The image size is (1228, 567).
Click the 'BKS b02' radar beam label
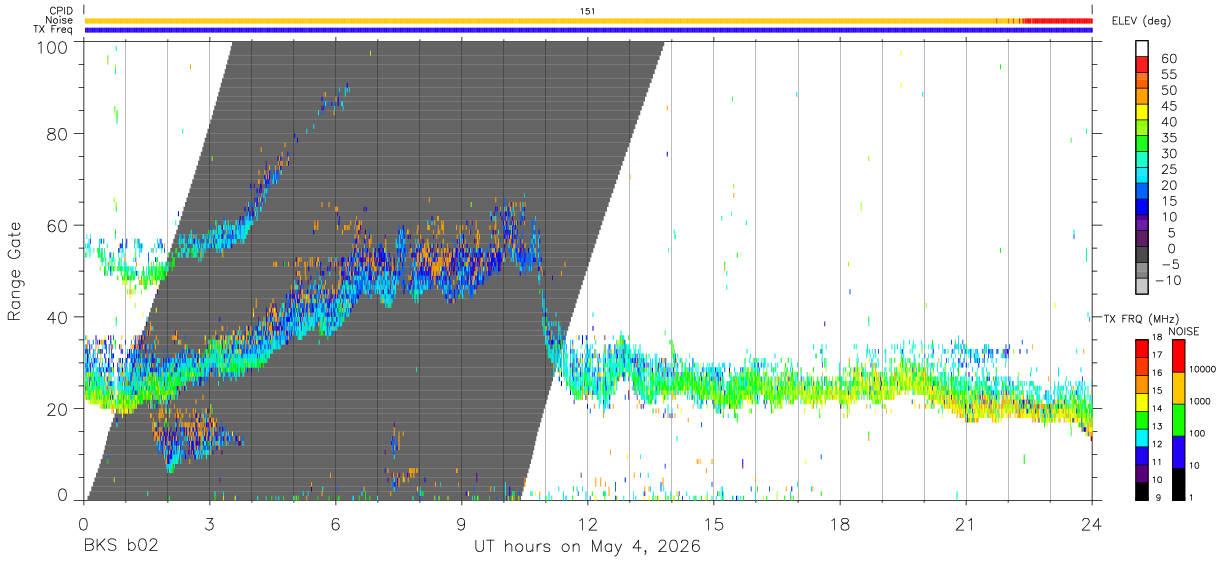tap(120, 547)
